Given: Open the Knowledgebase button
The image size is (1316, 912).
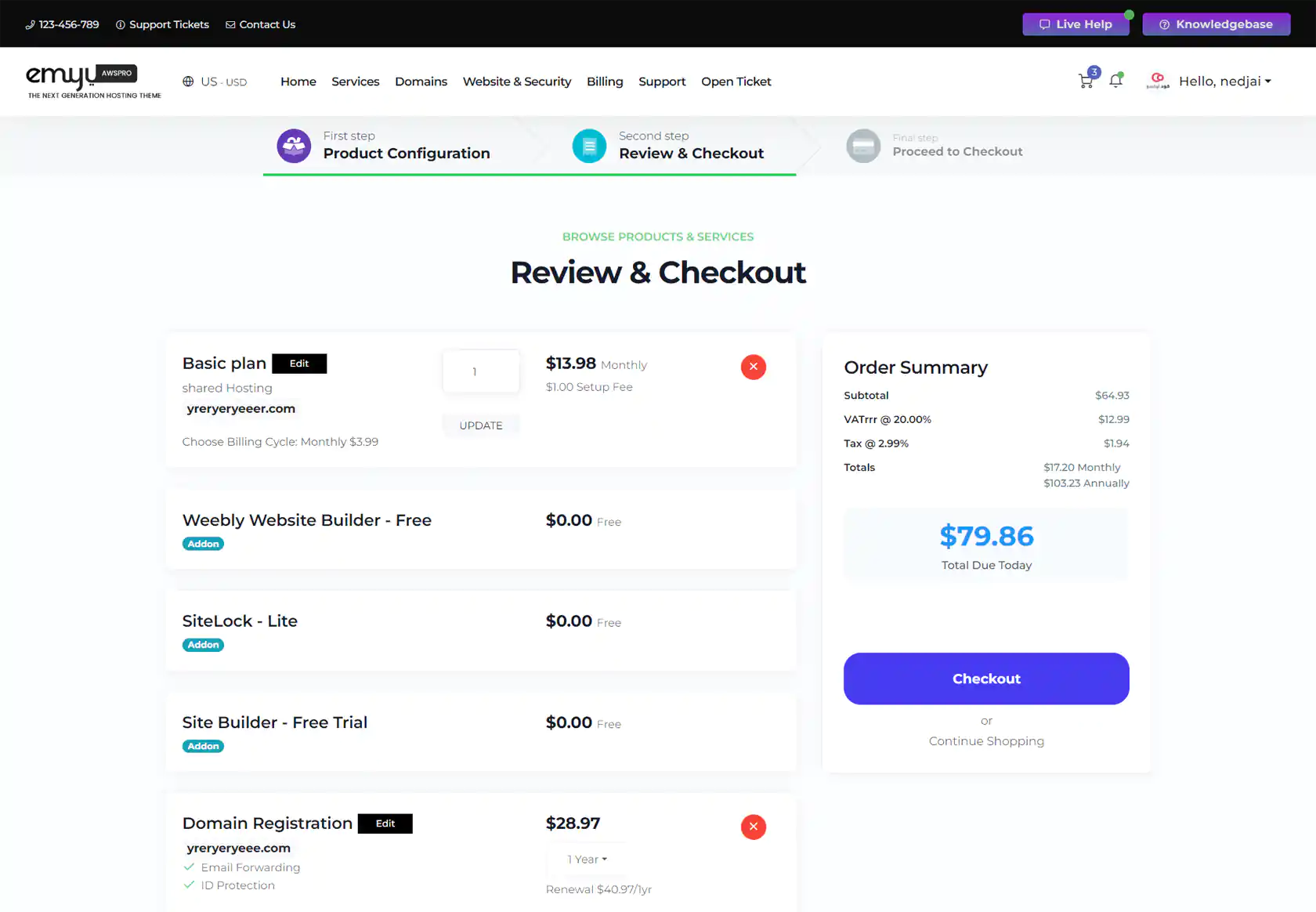Looking at the screenshot, I should pyautogui.click(x=1216, y=24).
